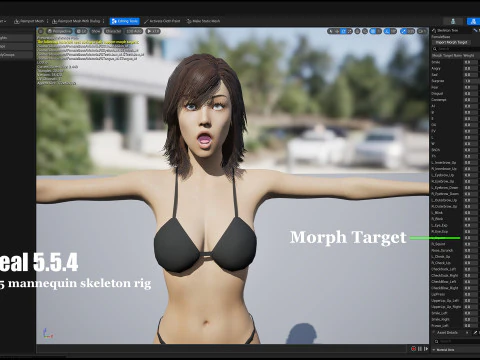Choose the Scale gizmo icon
Image resolution: width=480 pixels, height=360 pixels.
pos(350,31)
